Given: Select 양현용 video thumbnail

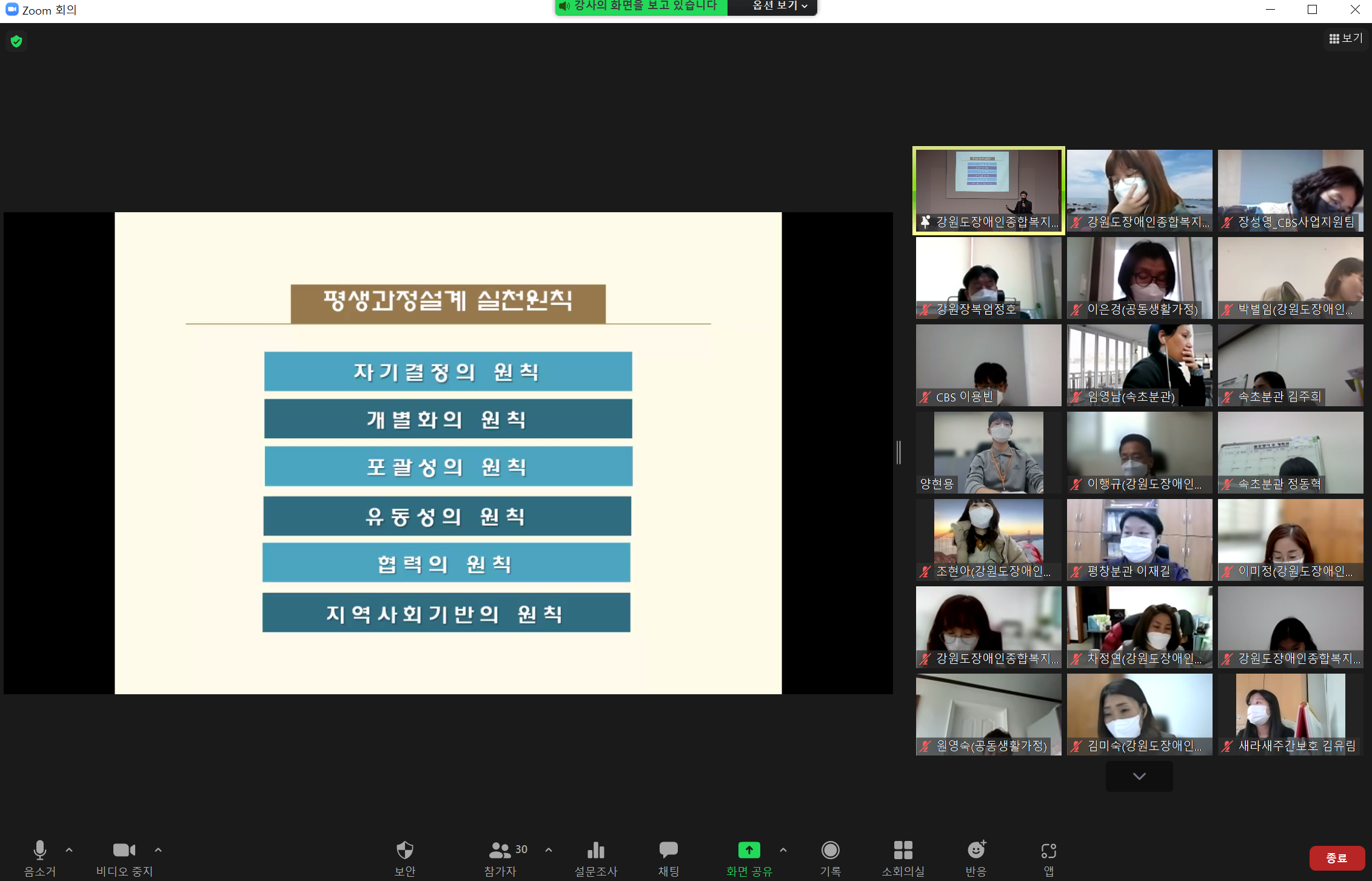Looking at the screenshot, I should click(989, 452).
